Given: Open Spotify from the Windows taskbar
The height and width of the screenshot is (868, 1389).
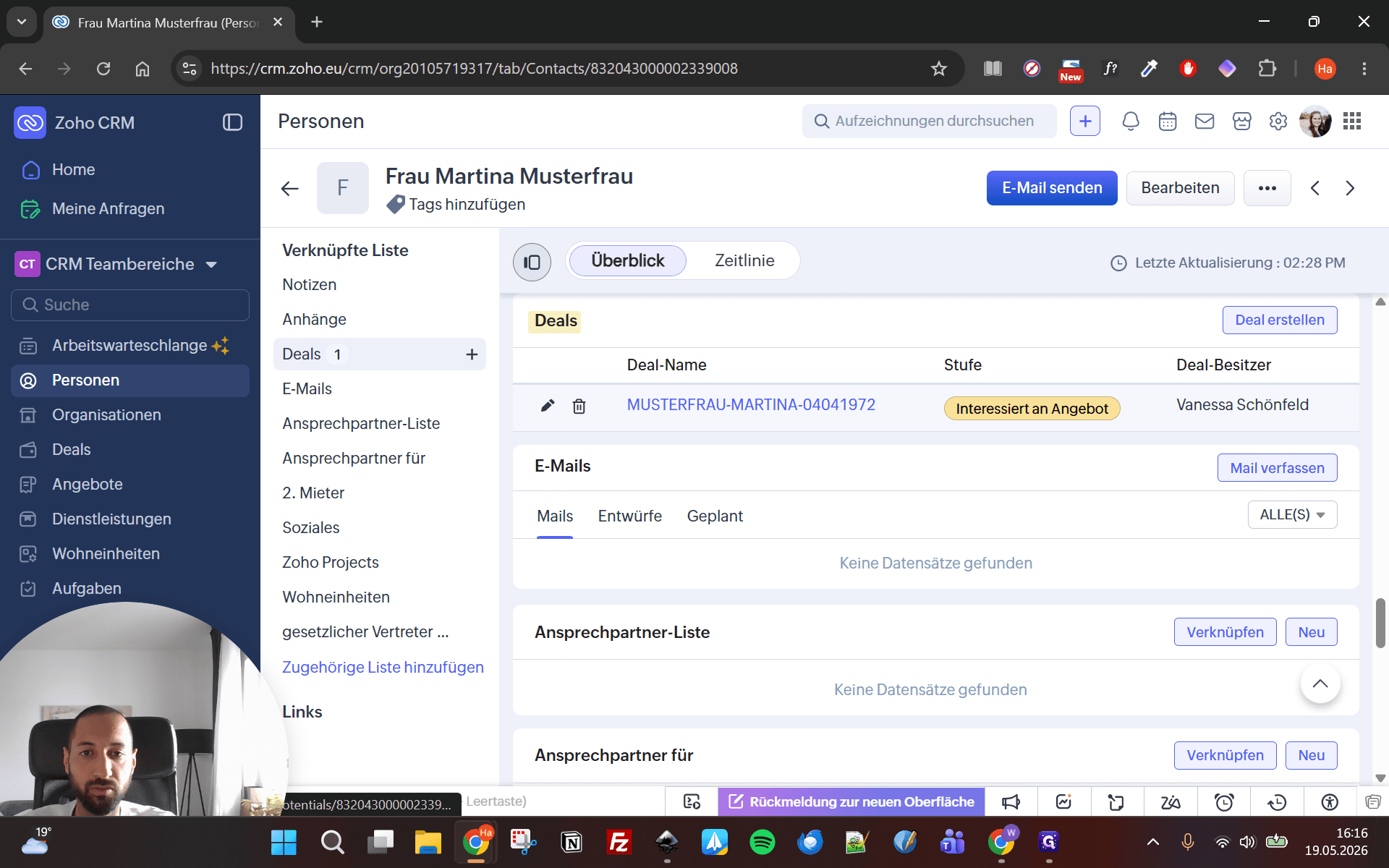Looking at the screenshot, I should 762,842.
